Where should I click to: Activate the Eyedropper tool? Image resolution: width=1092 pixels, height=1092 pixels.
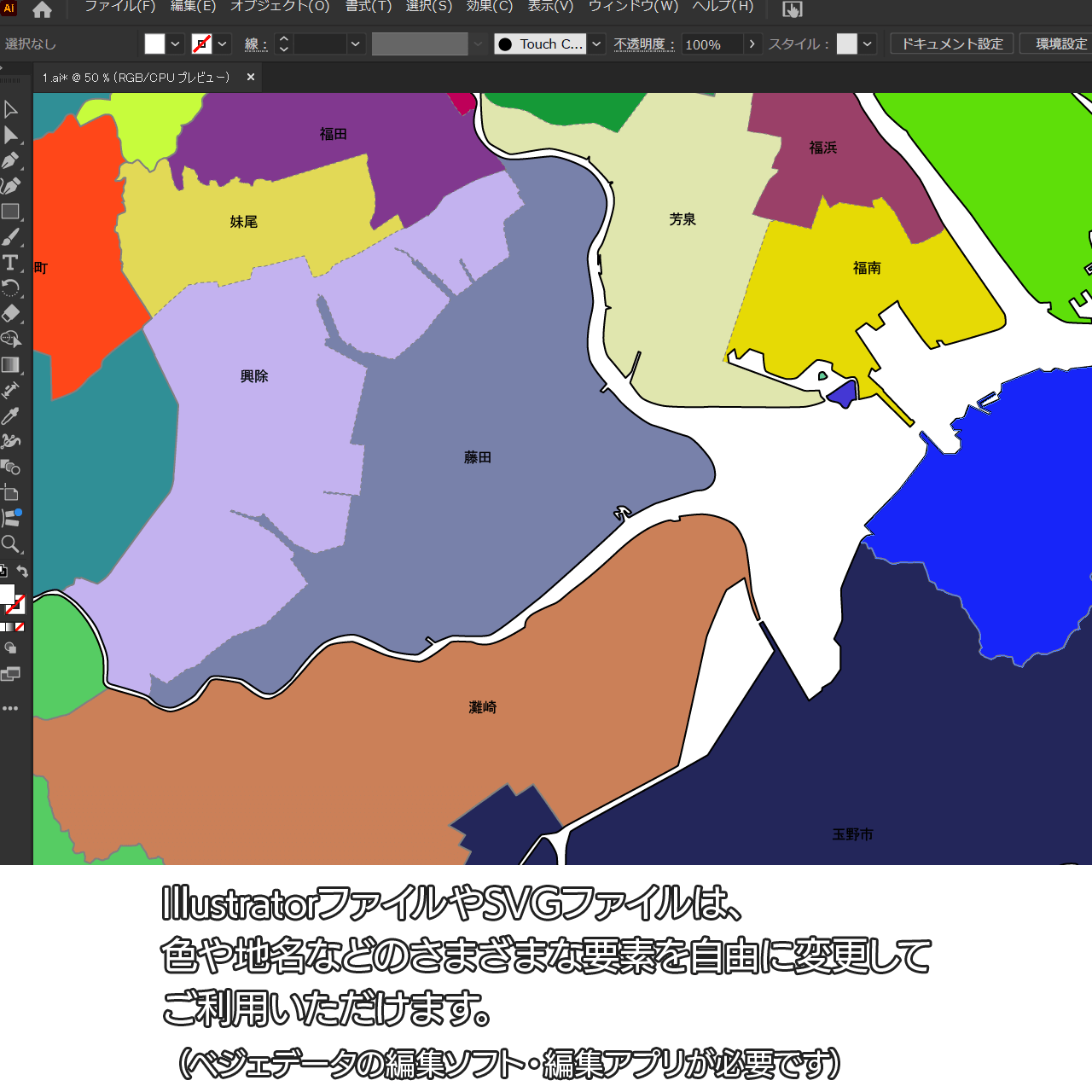pos(10,416)
